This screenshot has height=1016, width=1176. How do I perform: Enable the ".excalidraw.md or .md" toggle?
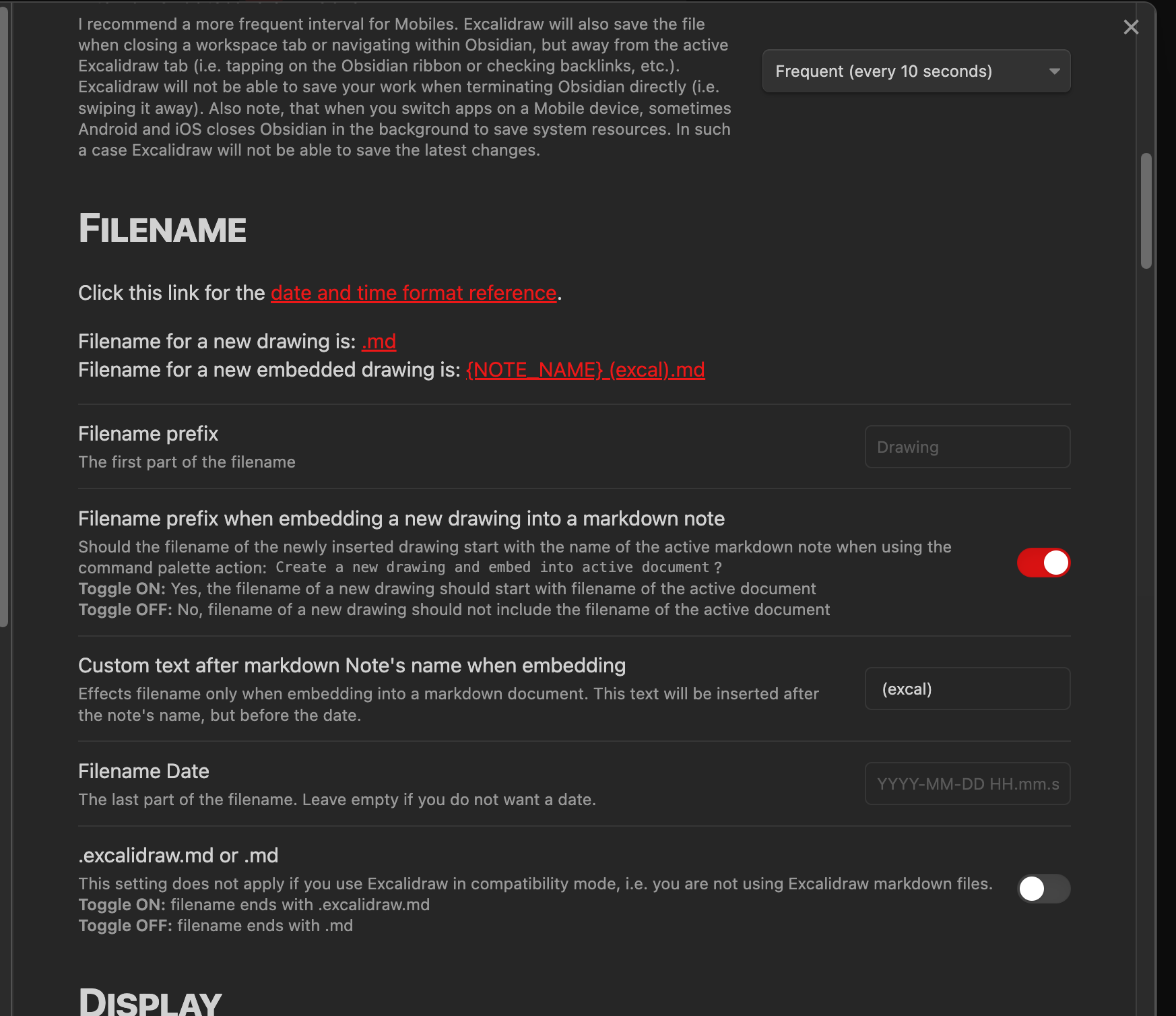pyautogui.click(x=1043, y=889)
